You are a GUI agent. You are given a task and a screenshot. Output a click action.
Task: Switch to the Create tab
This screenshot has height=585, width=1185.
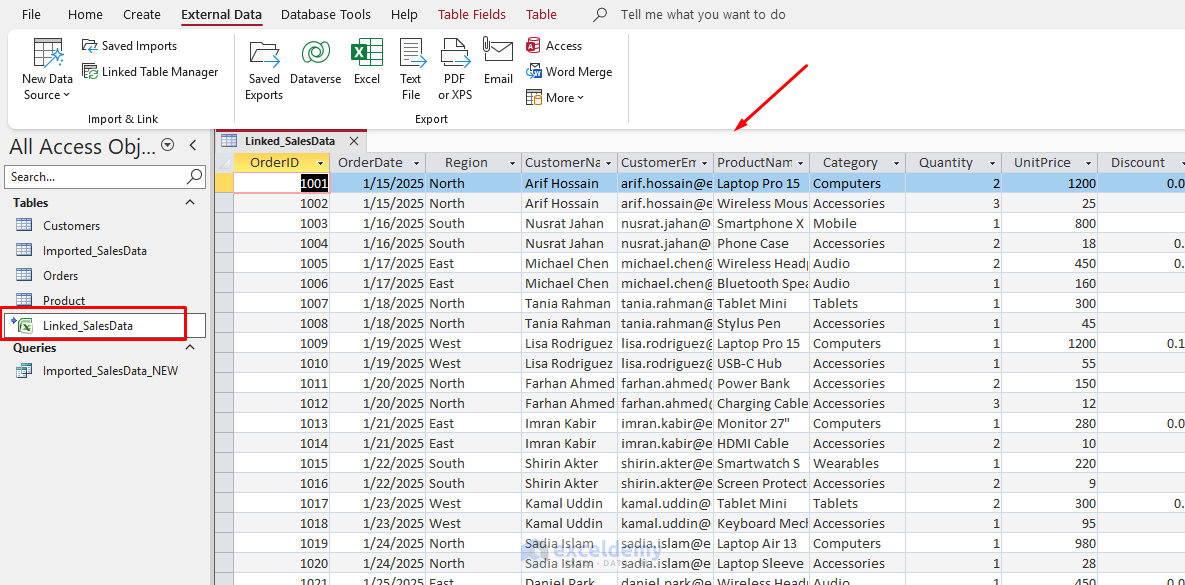142,14
